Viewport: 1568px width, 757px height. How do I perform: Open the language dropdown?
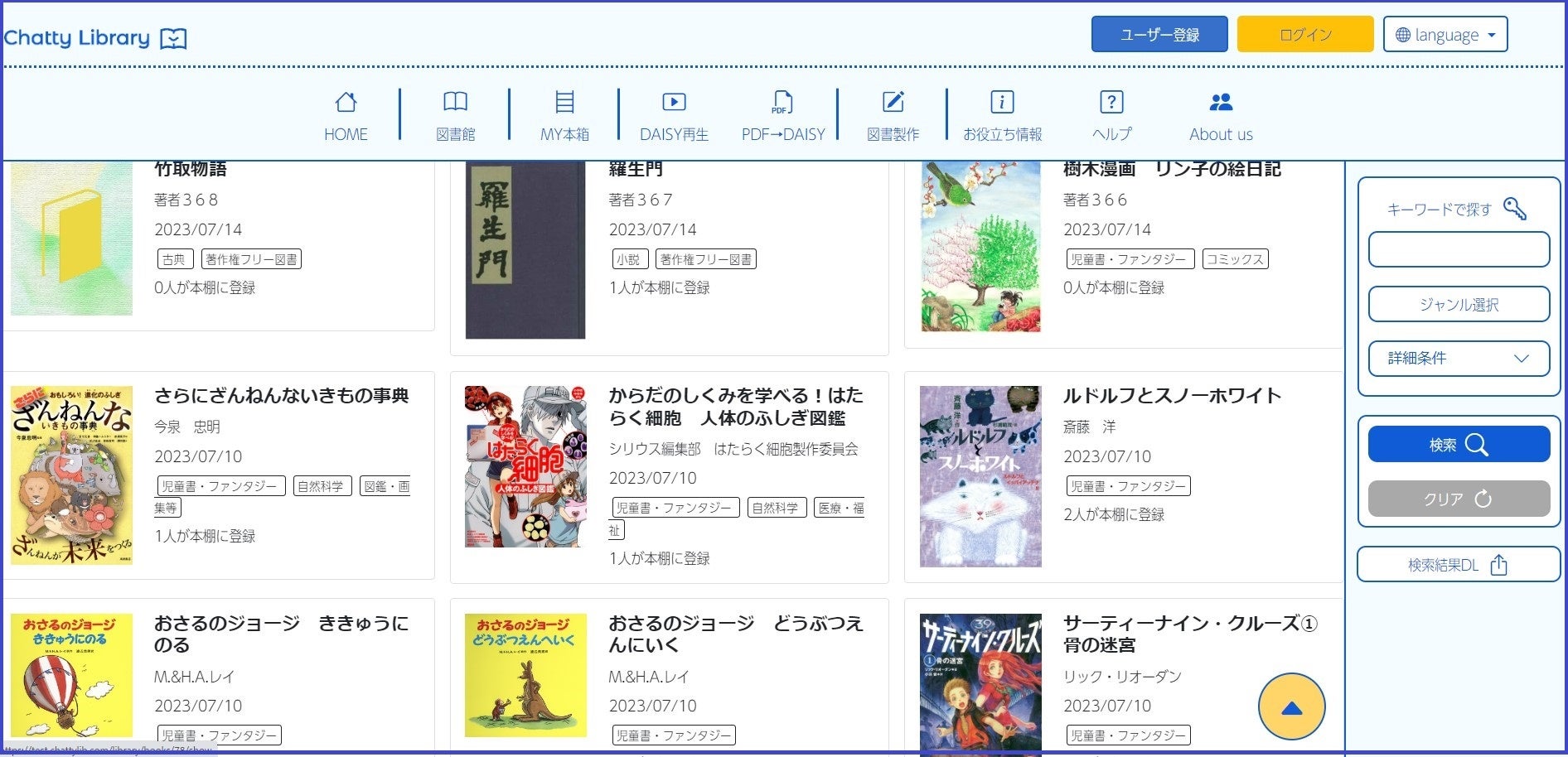click(1445, 35)
